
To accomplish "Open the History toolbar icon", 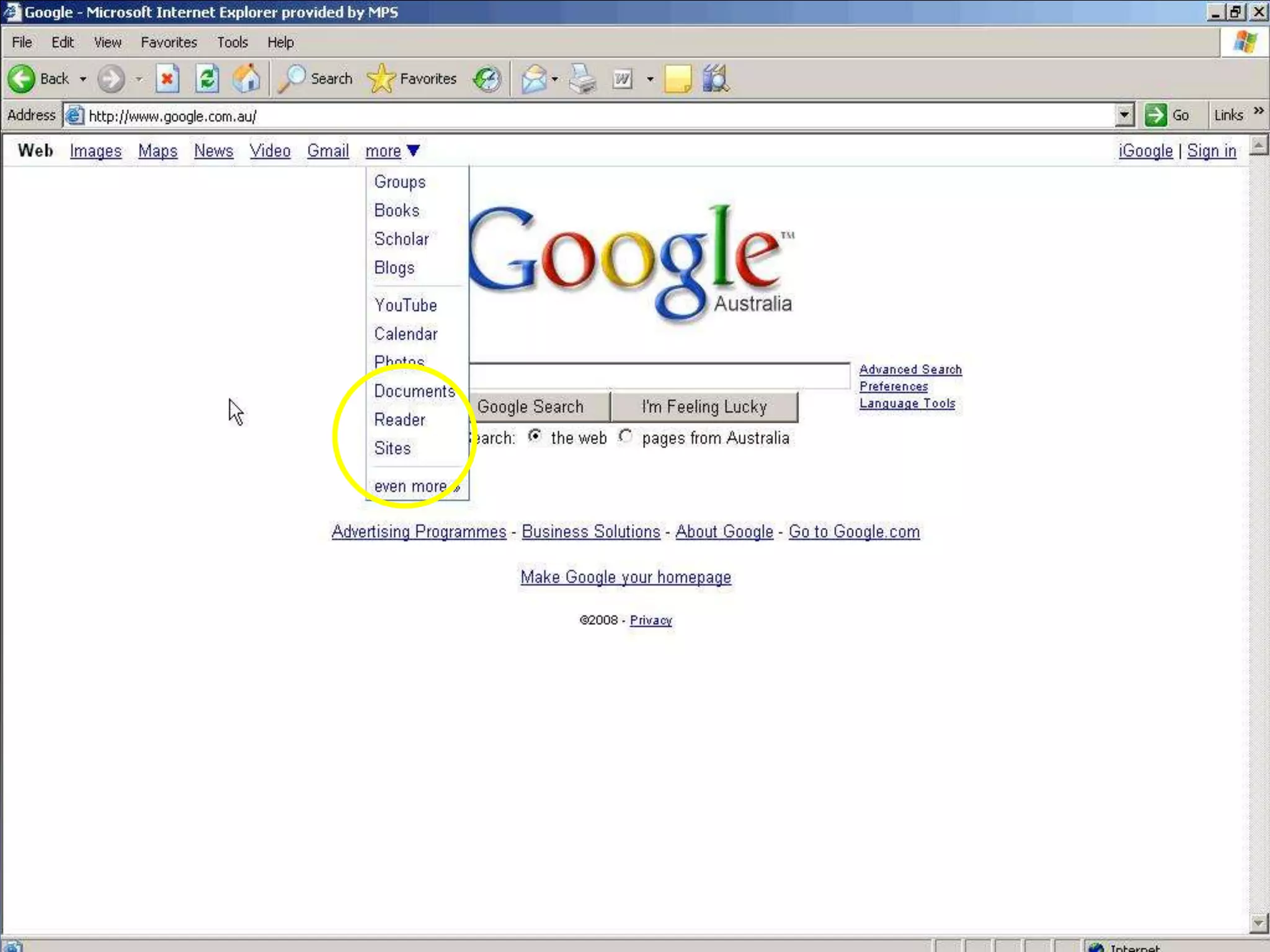I will pyautogui.click(x=487, y=79).
